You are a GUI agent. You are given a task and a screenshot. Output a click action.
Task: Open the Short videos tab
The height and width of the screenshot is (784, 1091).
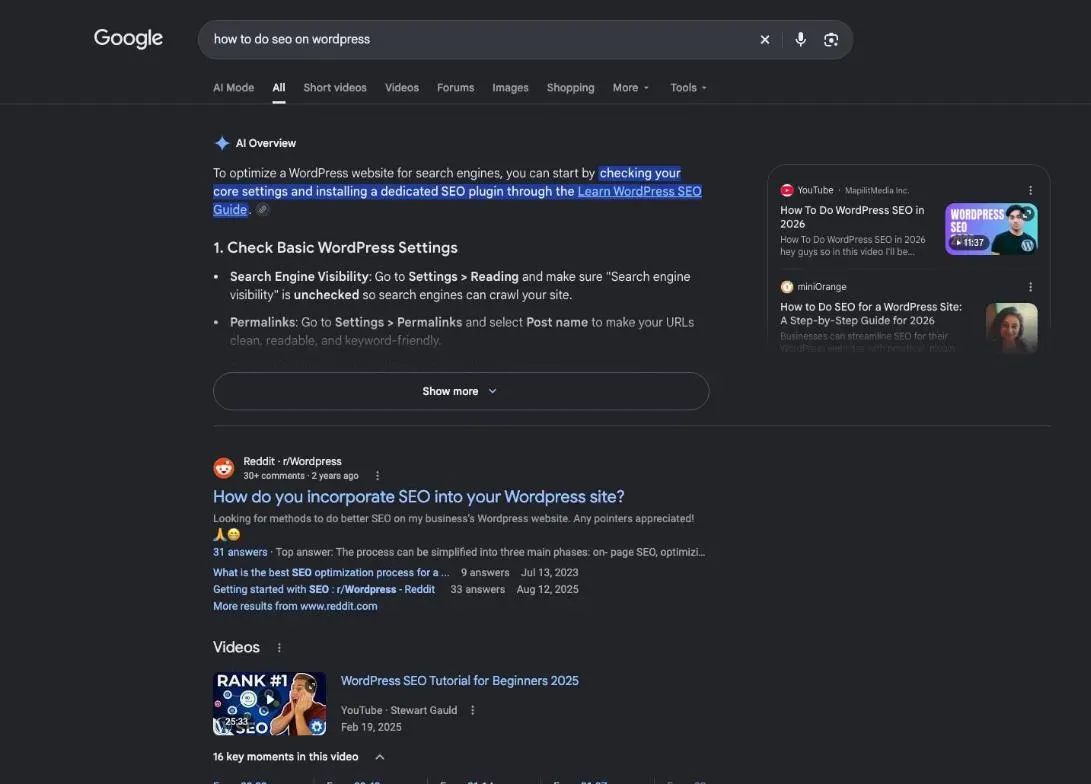click(335, 88)
